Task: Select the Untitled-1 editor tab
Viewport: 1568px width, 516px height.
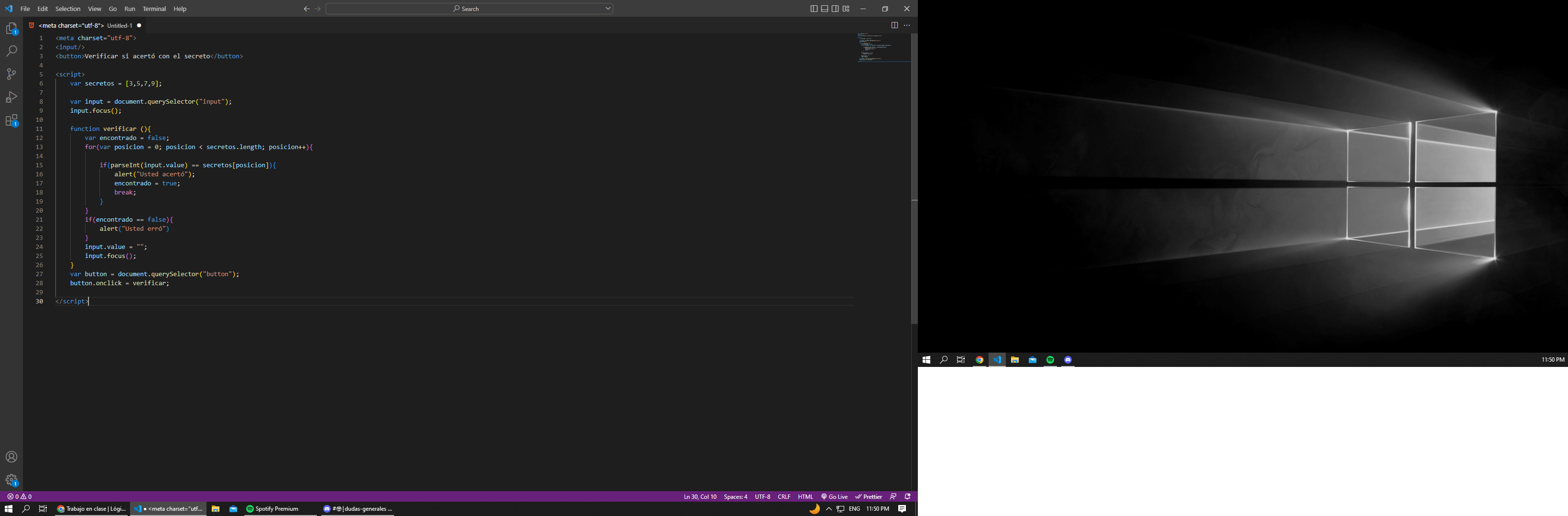Action: click(x=85, y=25)
